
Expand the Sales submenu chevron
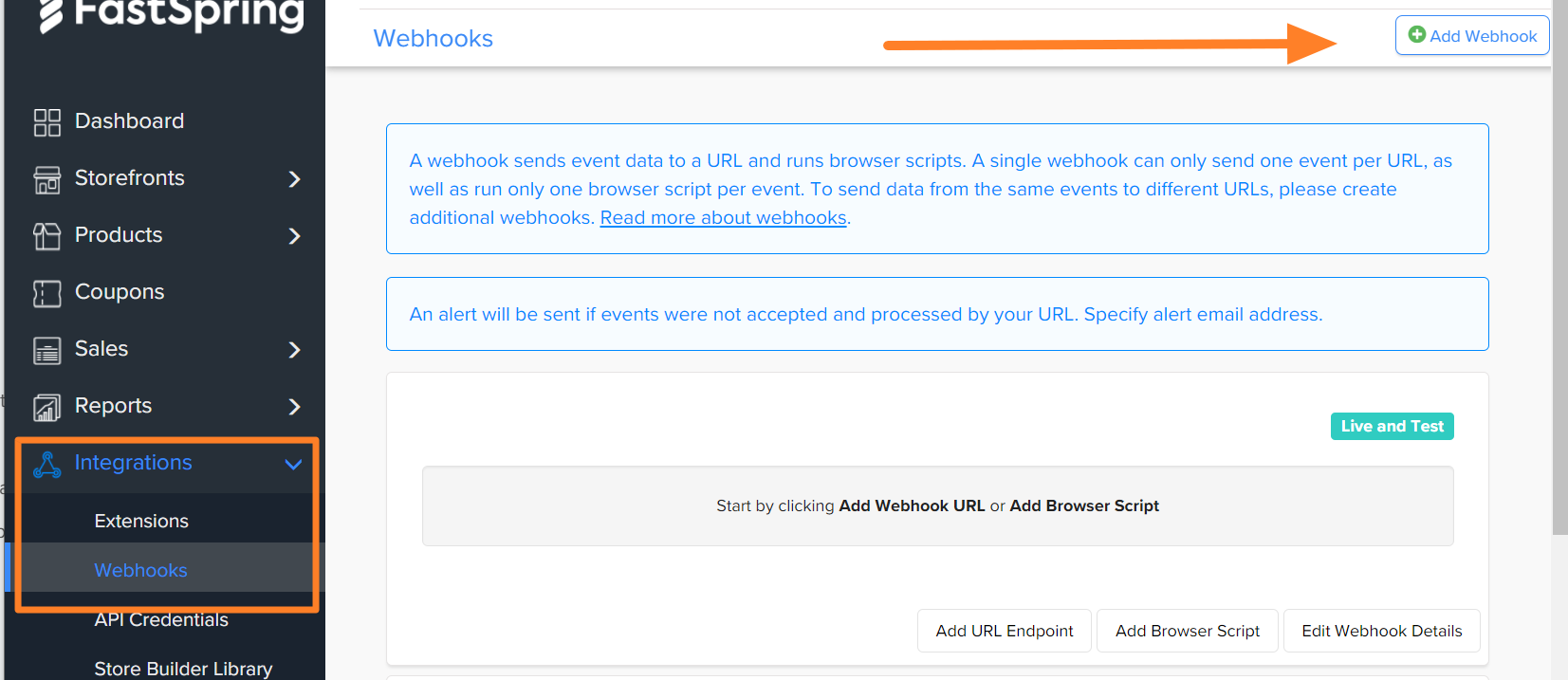tap(294, 350)
